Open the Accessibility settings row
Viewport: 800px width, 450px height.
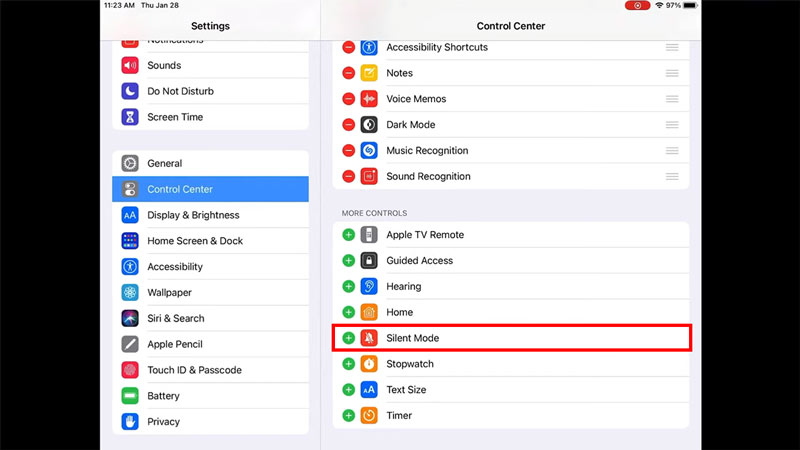(x=210, y=266)
